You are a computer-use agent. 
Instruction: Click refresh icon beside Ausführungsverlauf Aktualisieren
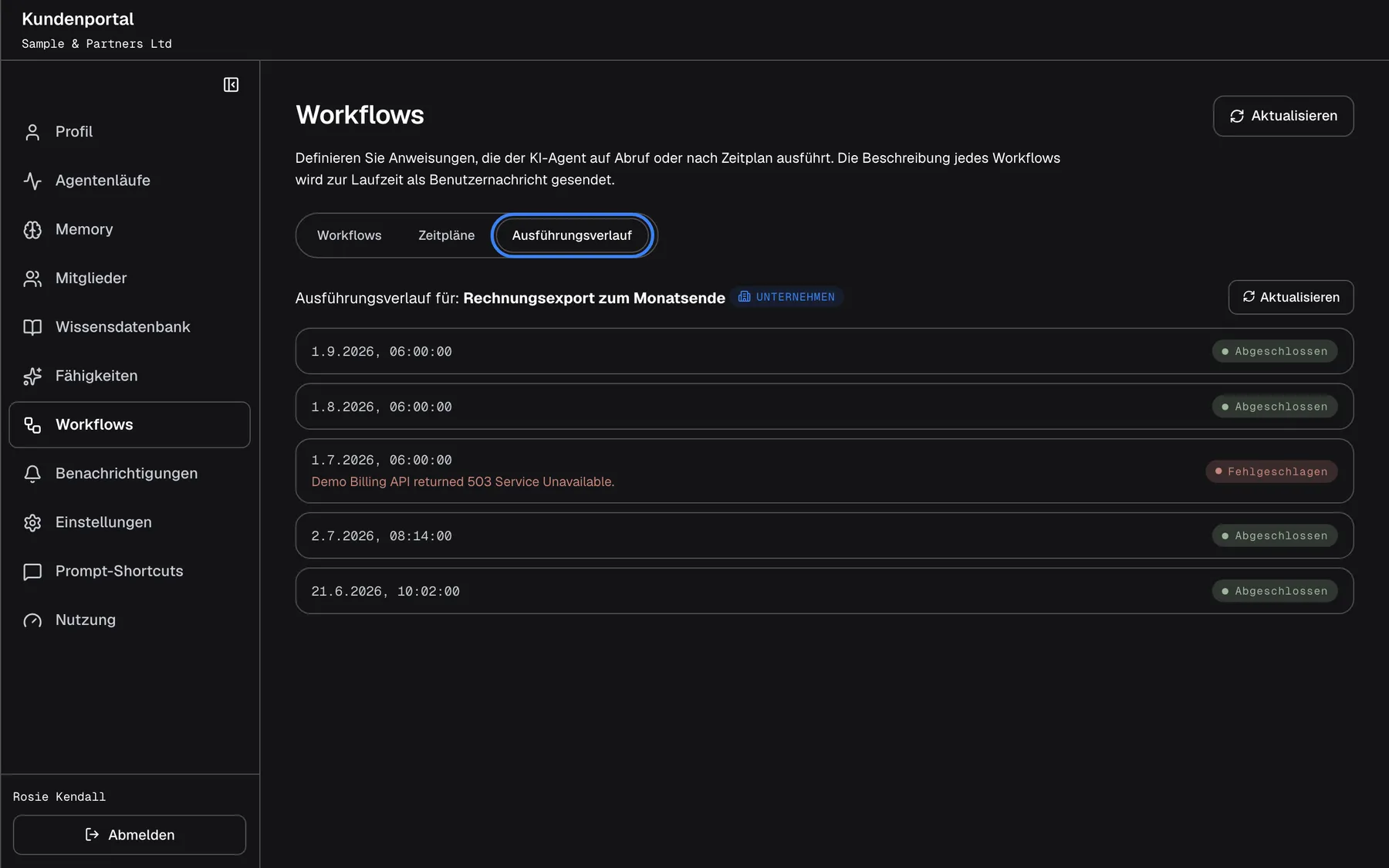pos(1249,297)
